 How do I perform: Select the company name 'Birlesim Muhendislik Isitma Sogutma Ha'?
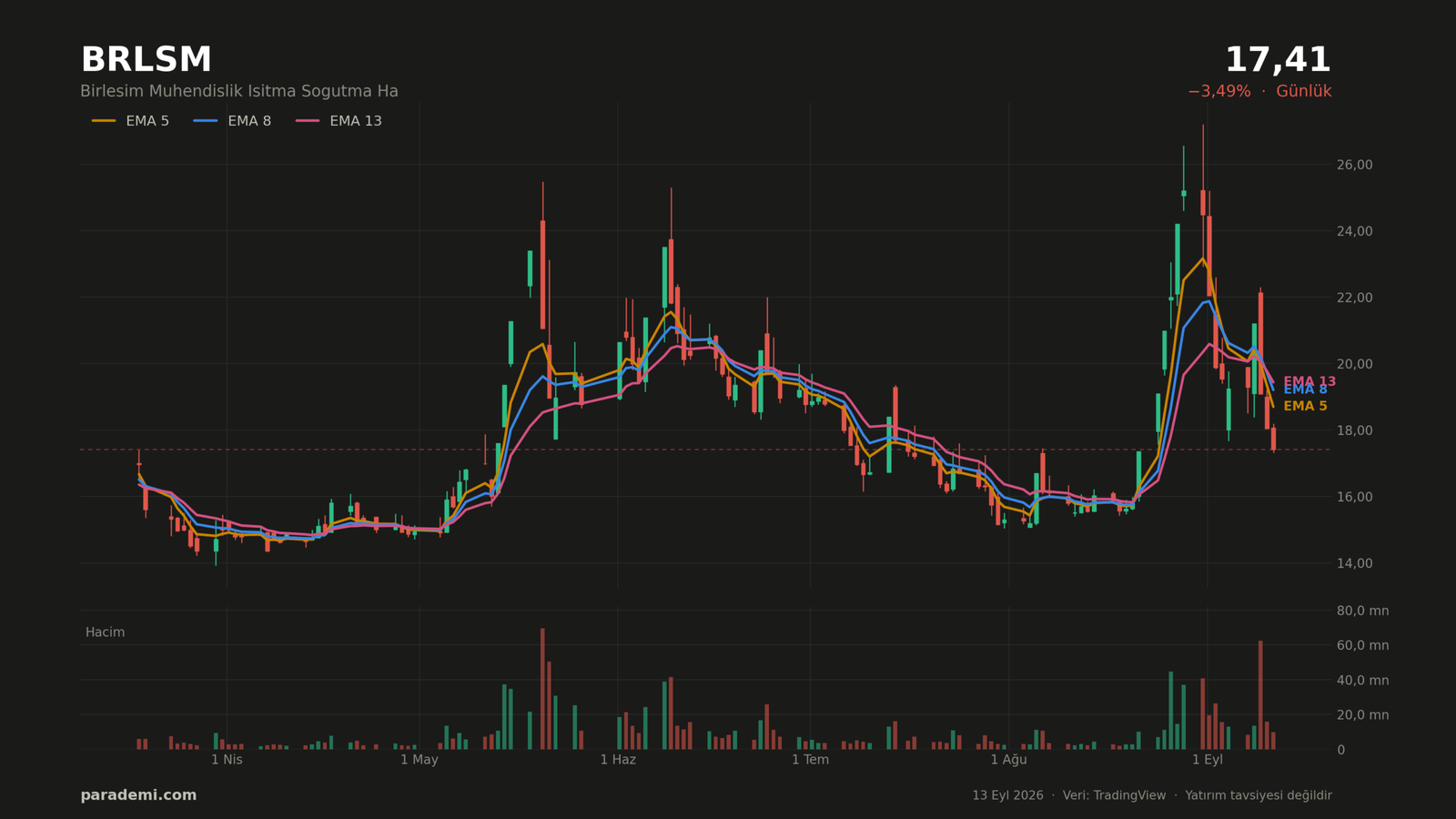pyautogui.click(x=239, y=92)
